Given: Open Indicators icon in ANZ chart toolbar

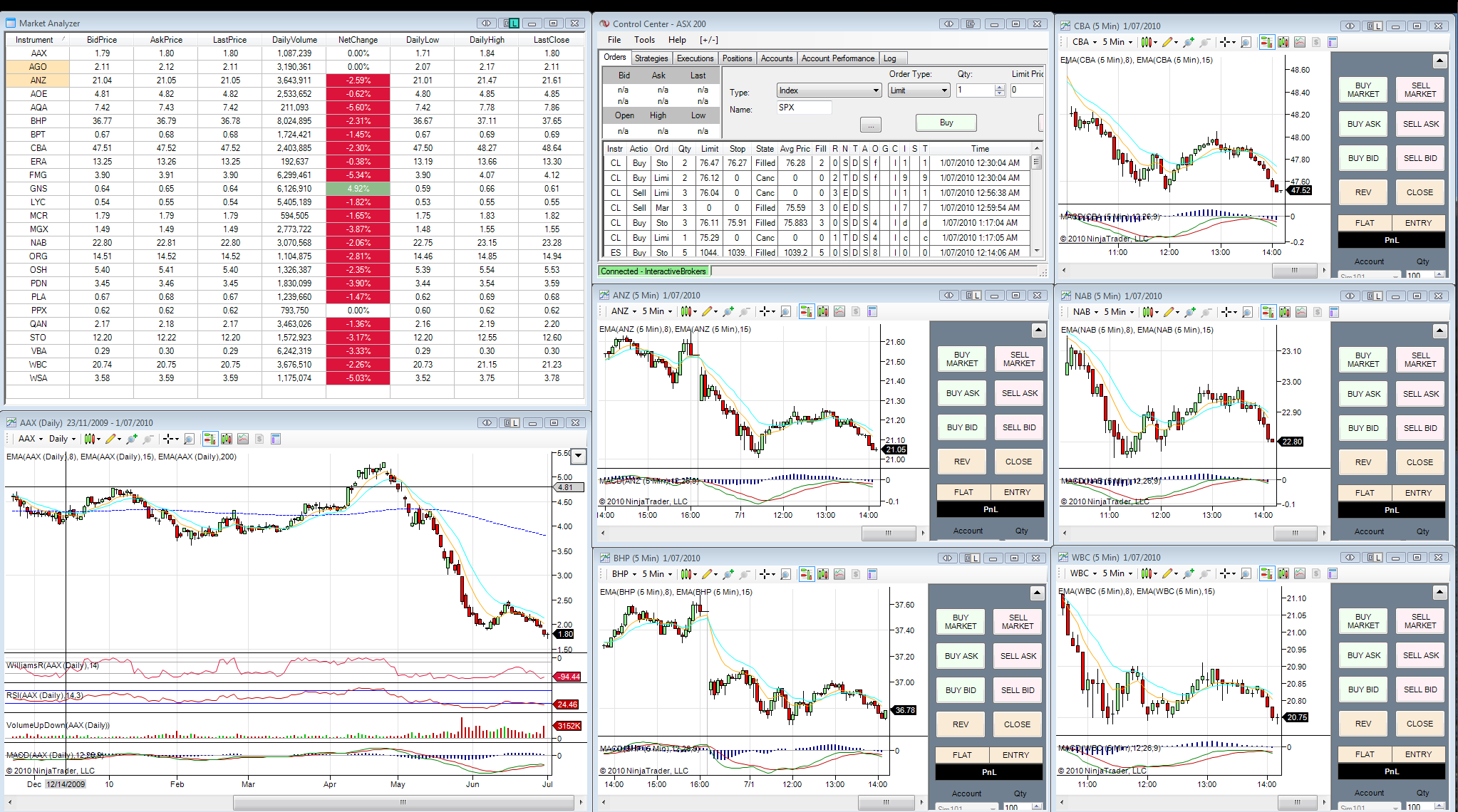Looking at the screenshot, I should click(839, 311).
